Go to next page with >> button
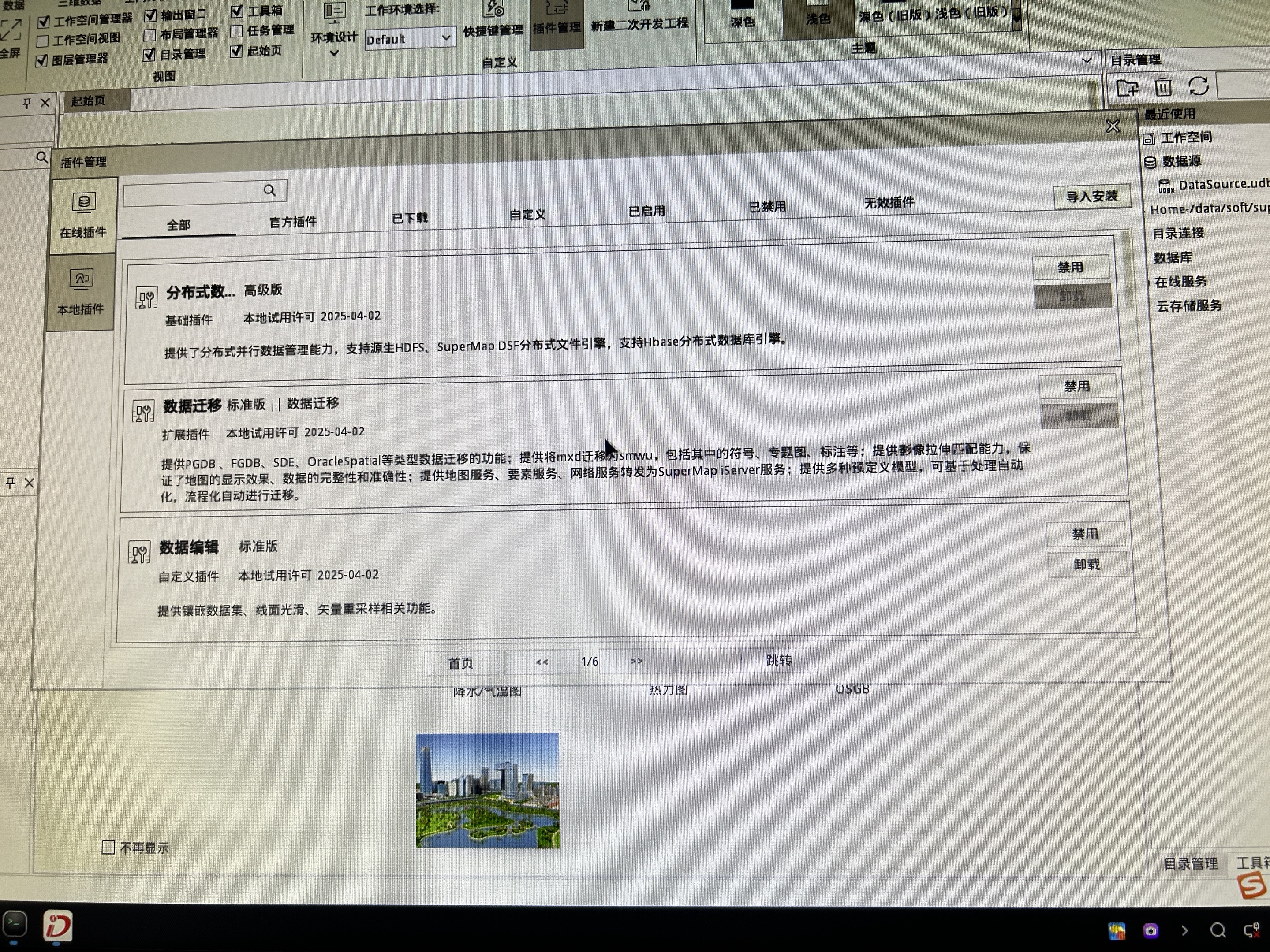This screenshot has width=1270, height=952. (637, 661)
